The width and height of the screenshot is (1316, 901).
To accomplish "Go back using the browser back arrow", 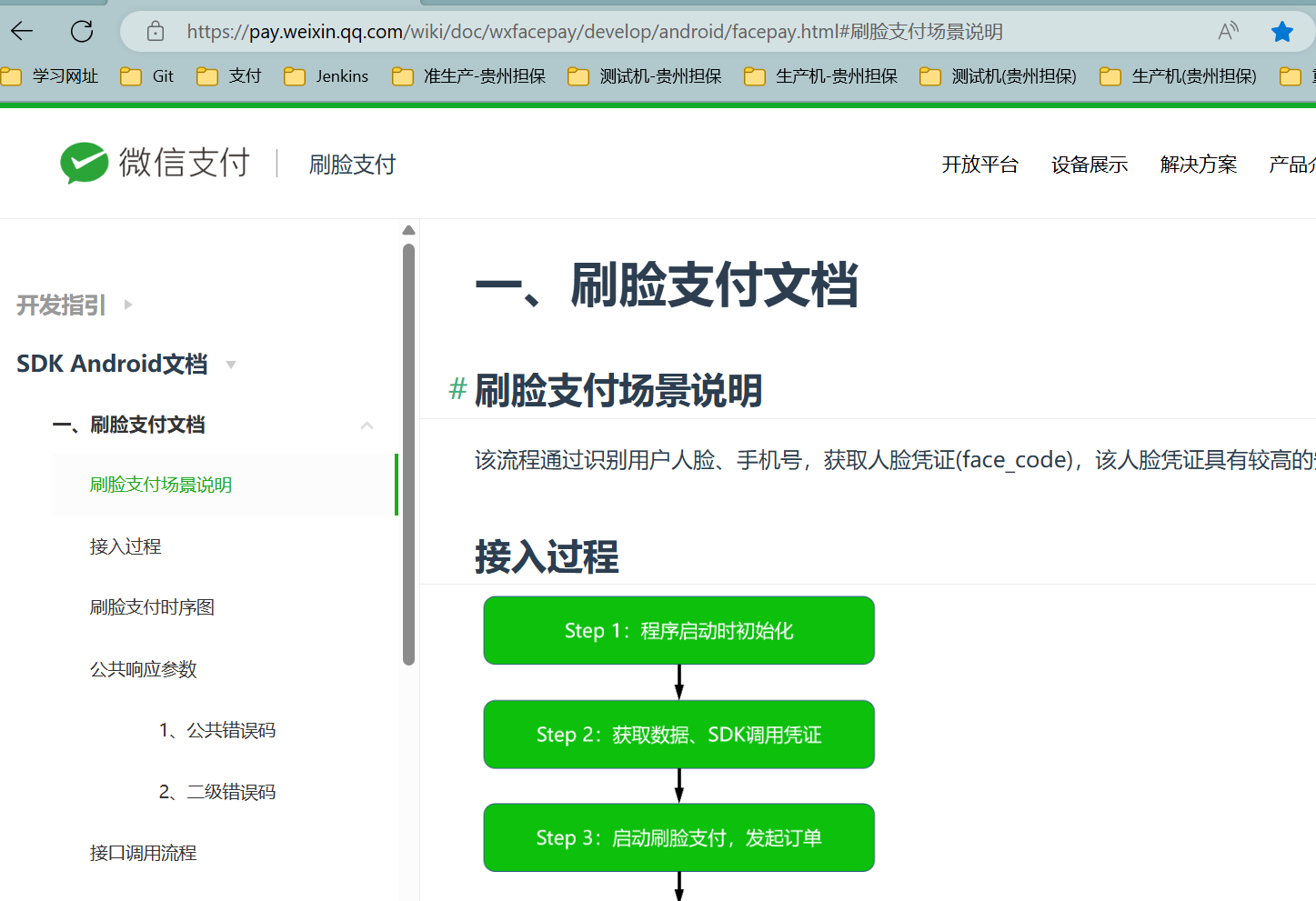I will [22, 32].
